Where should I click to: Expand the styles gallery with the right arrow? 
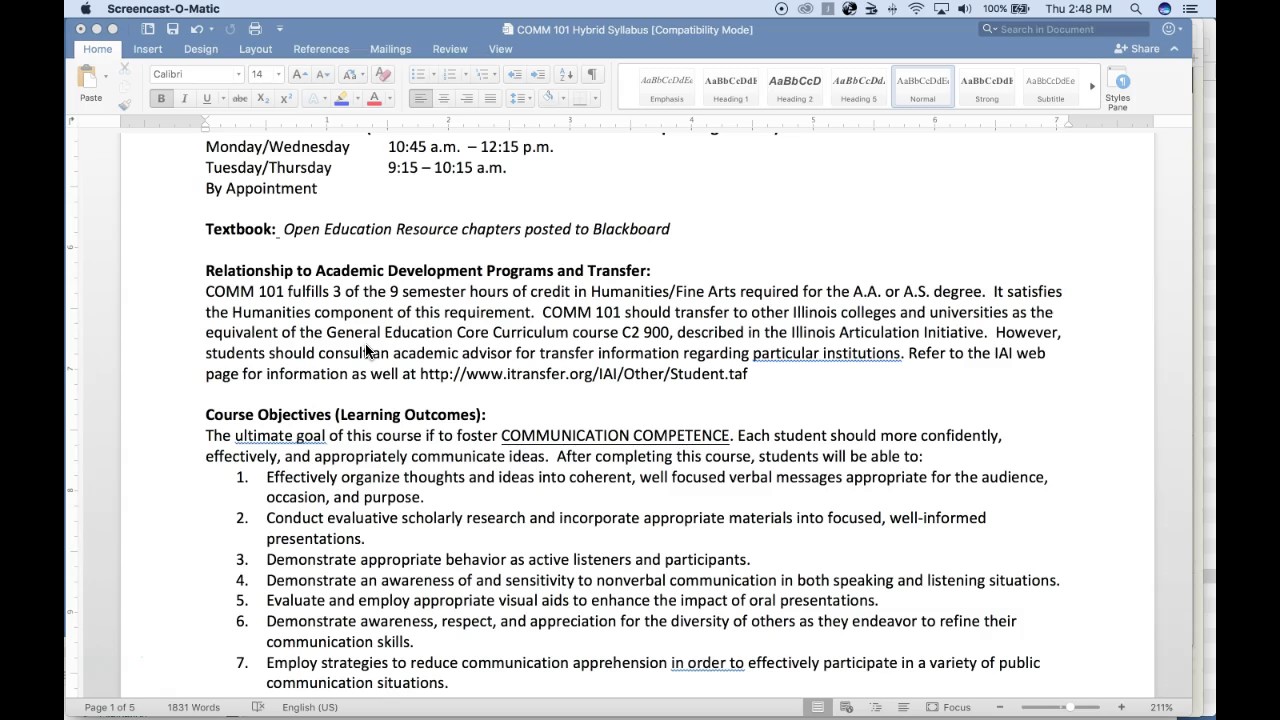click(1092, 86)
